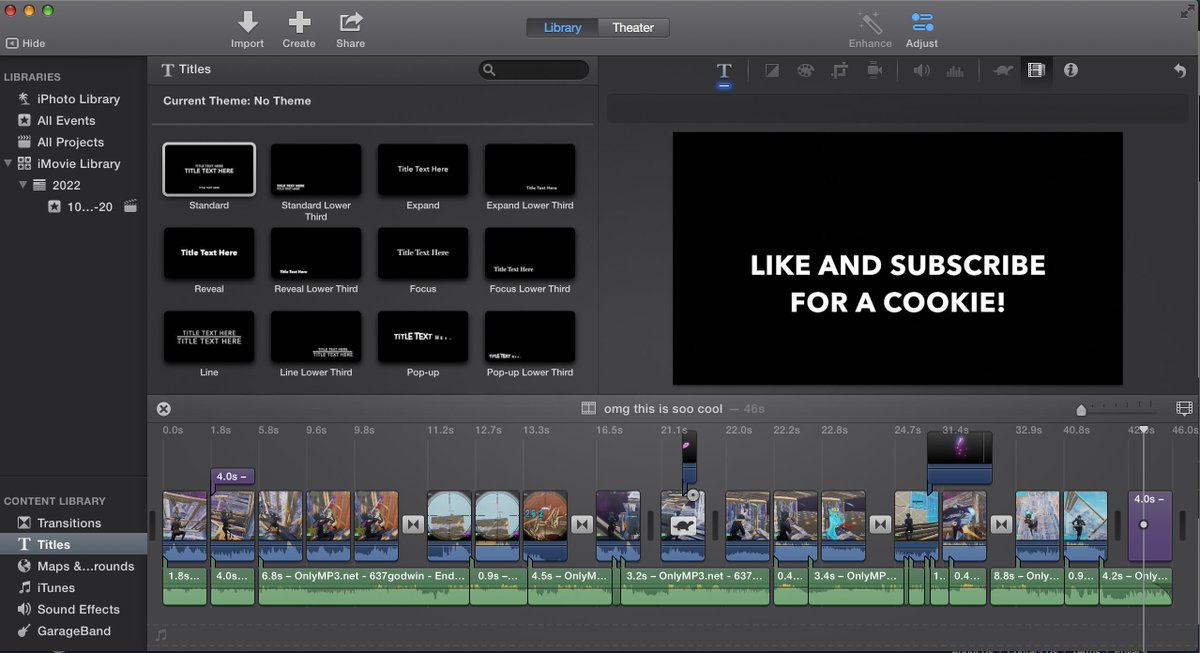
Task: Select the Reveal Lower Third title
Action: tap(316, 253)
